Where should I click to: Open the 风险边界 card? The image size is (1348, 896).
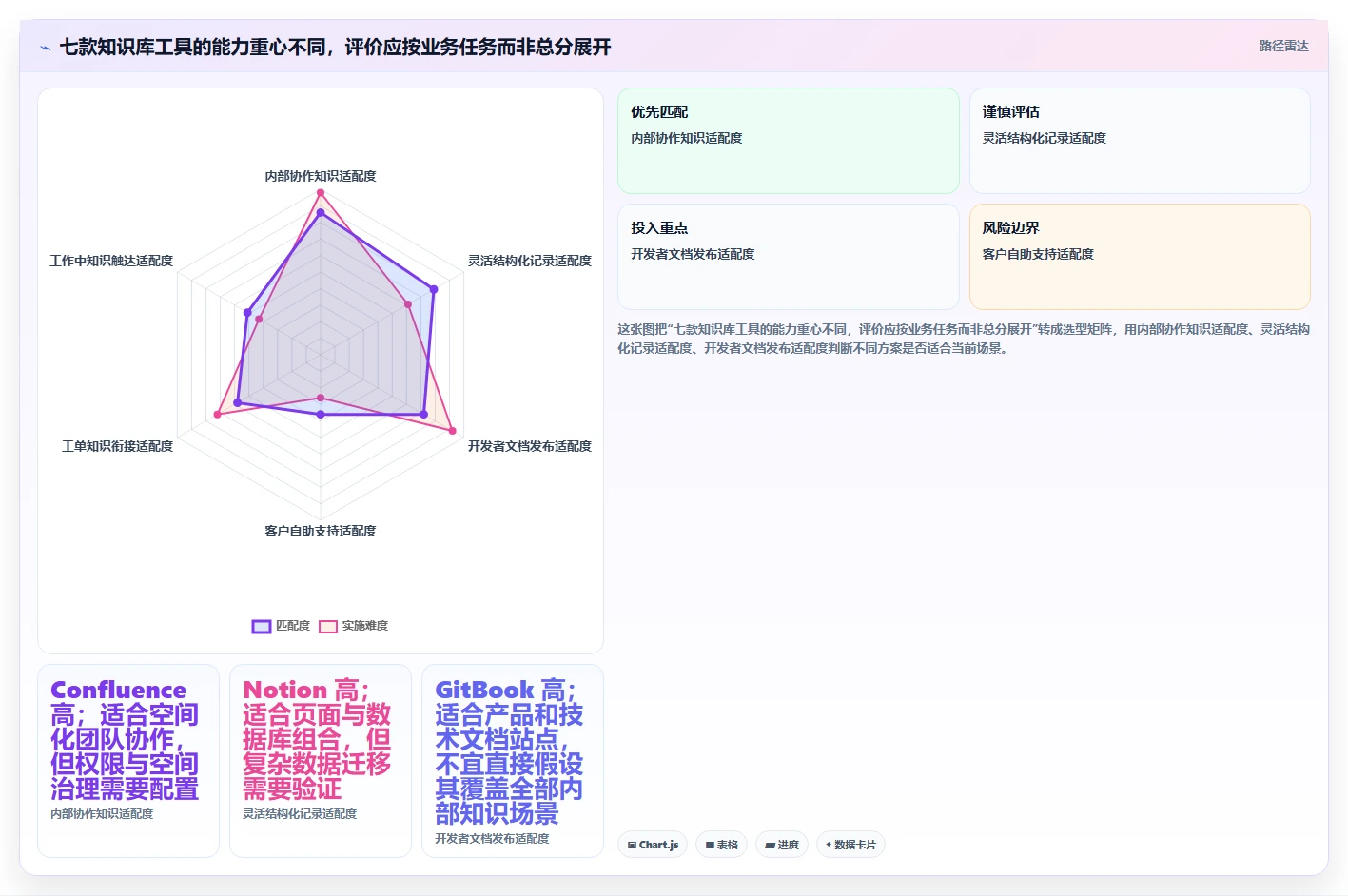tap(1140, 257)
